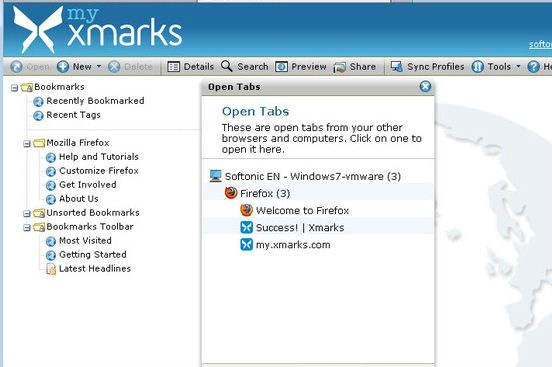
Task: Select the Bookmarks root folder icon
Action: 27,87
